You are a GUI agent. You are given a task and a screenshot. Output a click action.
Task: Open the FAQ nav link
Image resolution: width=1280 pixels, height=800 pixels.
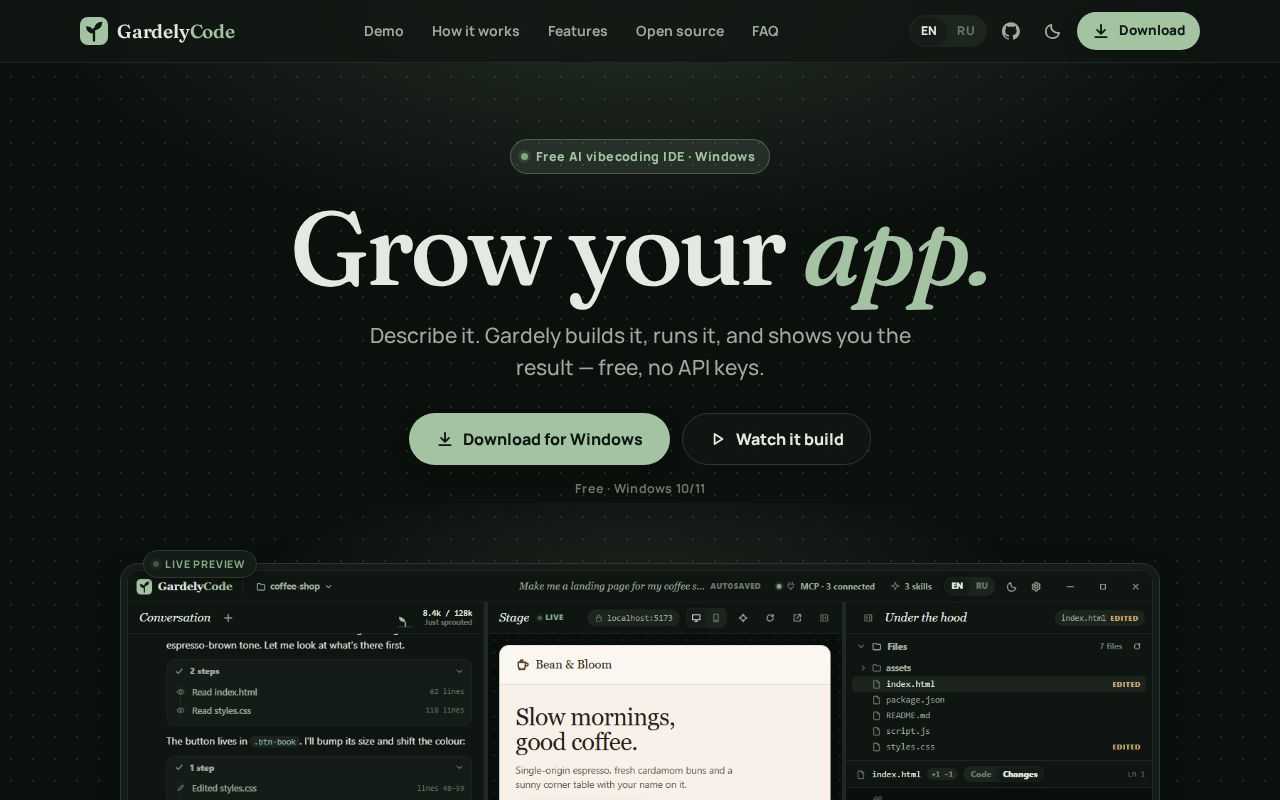tap(765, 31)
